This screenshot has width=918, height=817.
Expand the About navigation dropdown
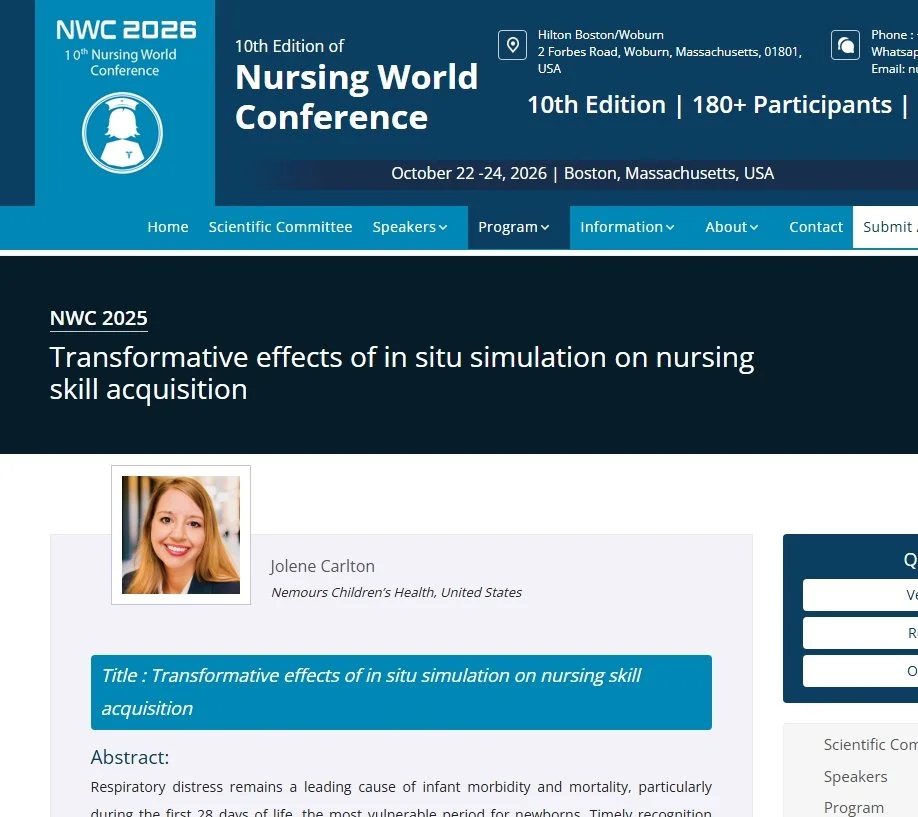[x=731, y=227]
